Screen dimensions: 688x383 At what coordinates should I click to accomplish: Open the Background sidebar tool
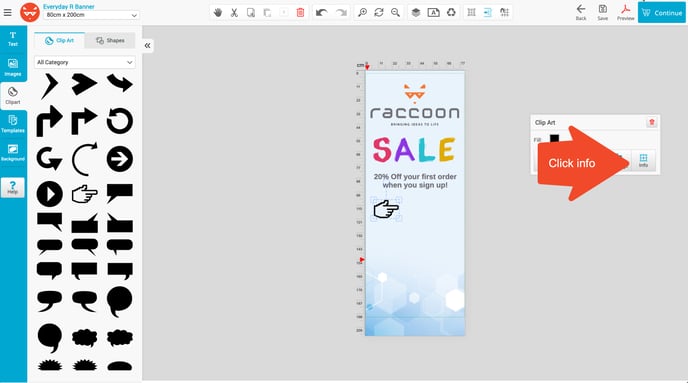13,152
